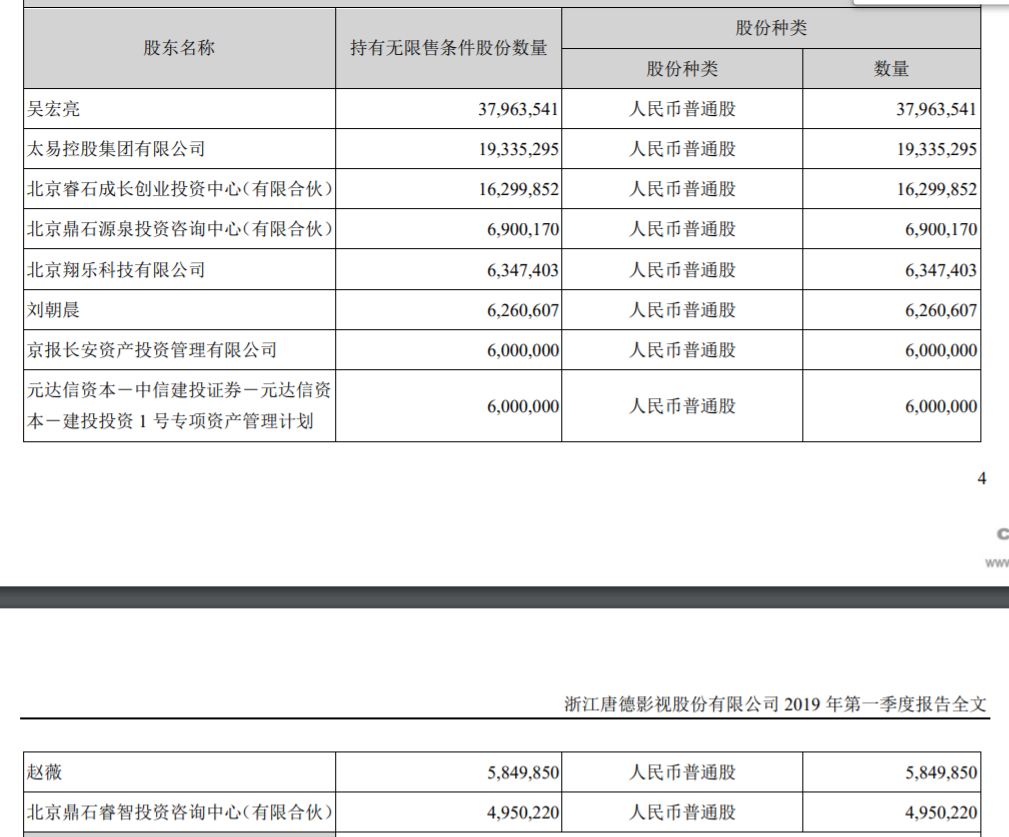1009x837 pixels.
Task: Click 5,849,850 in the 持有无限售条件股份数量 column
Action: tap(523, 772)
